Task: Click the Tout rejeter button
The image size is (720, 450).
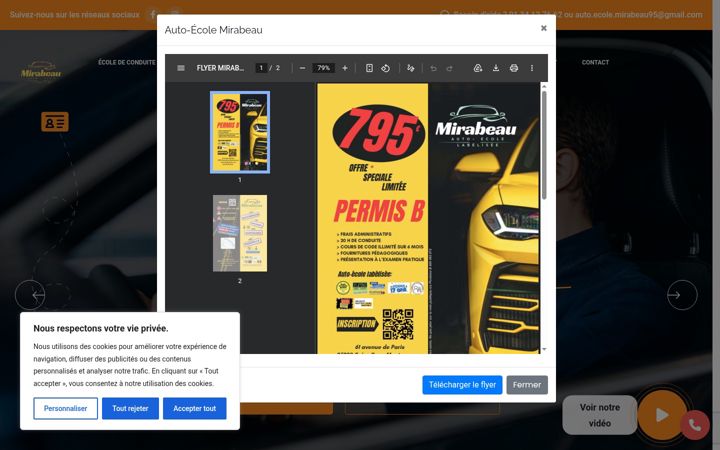Action: [x=130, y=408]
